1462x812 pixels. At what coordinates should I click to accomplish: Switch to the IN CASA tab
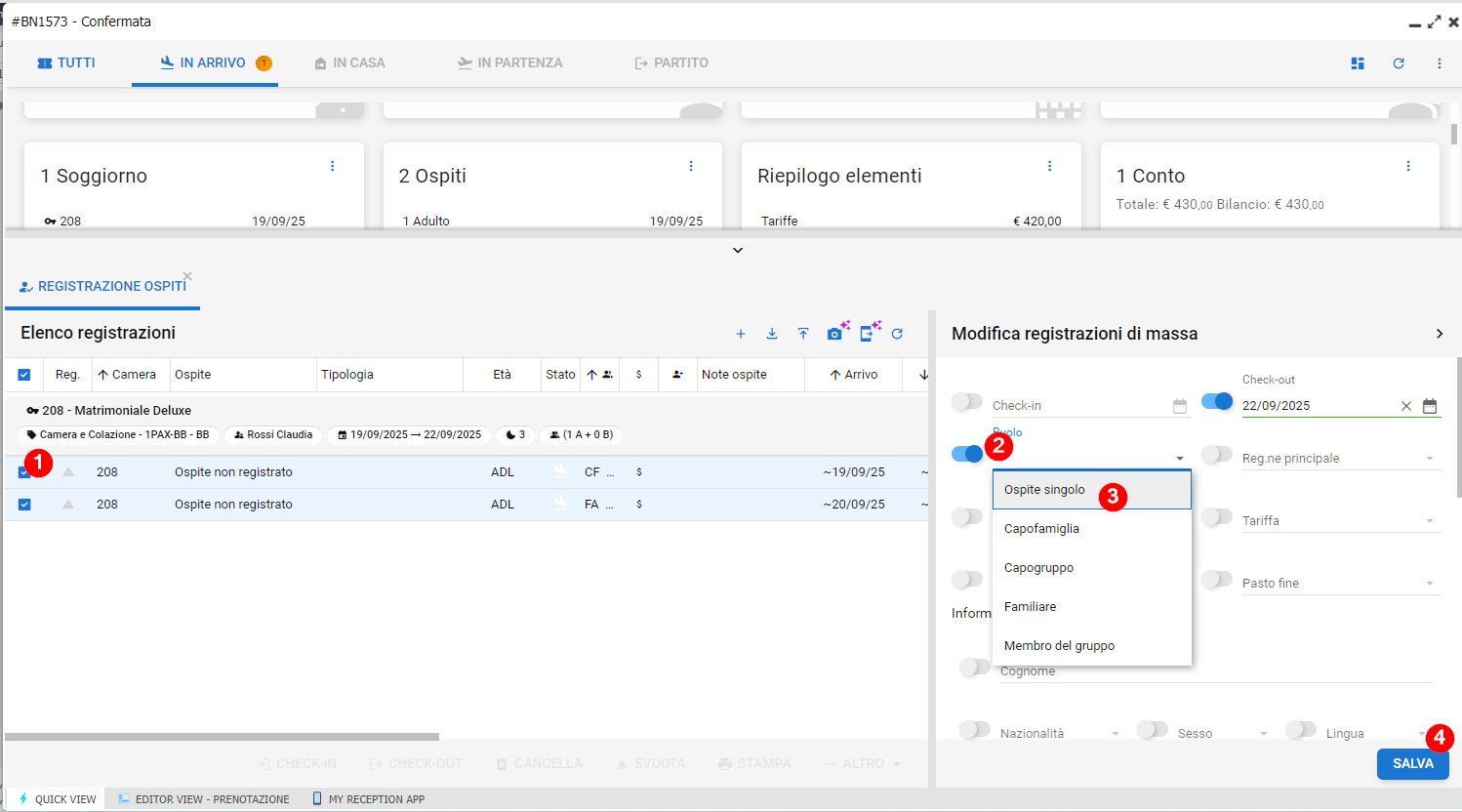coord(349,63)
